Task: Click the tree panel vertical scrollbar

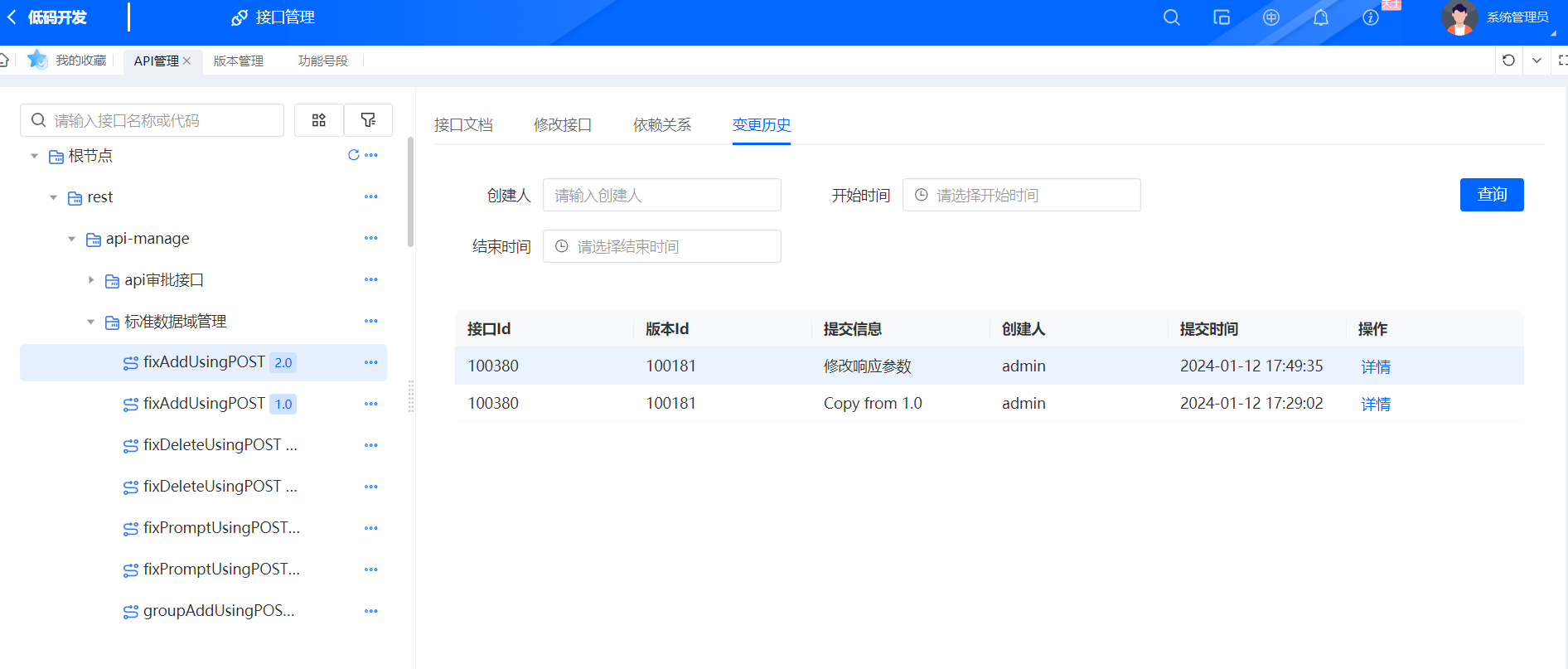Action: coord(410,192)
